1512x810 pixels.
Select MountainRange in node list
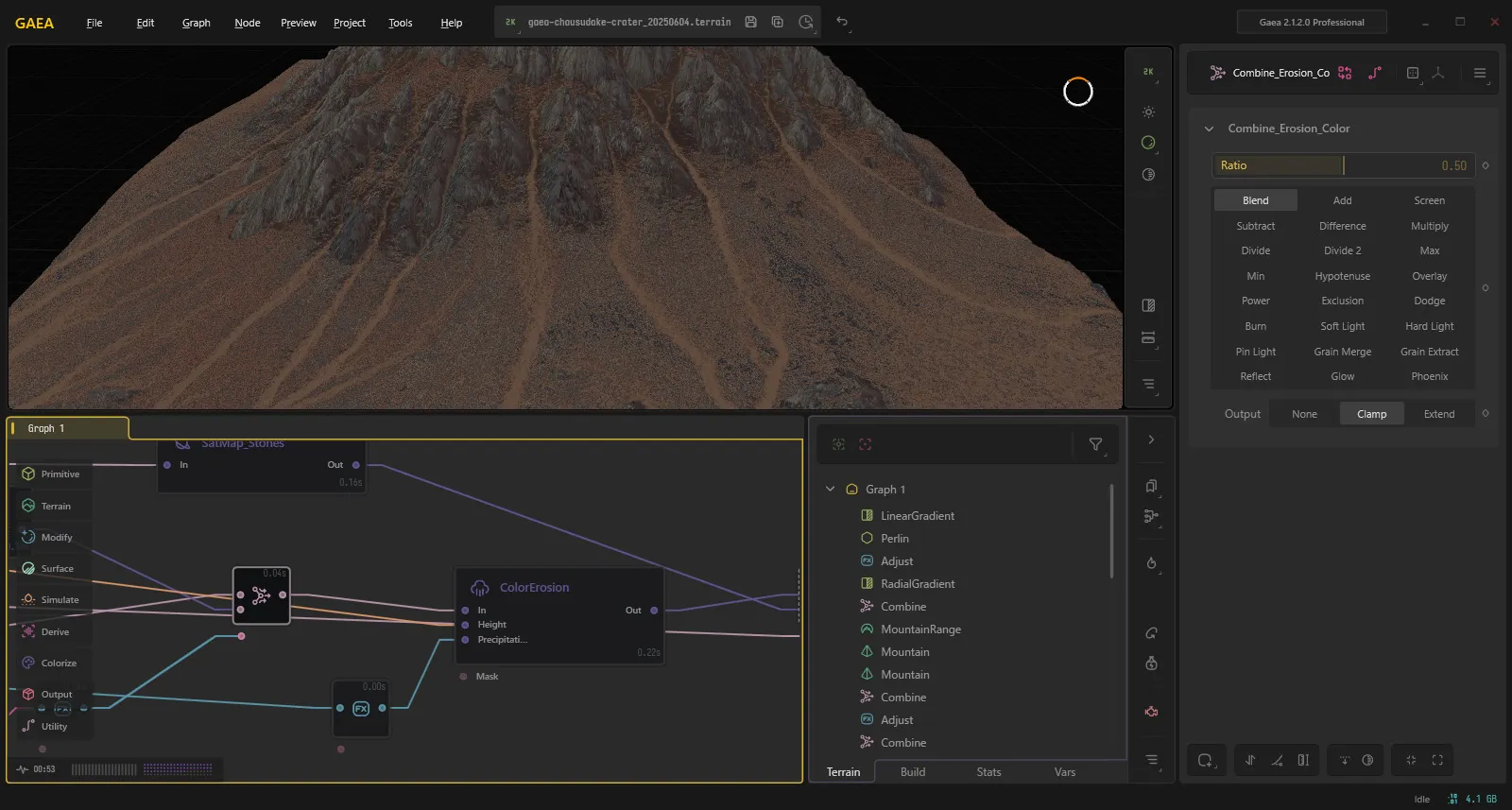(x=920, y=629)
